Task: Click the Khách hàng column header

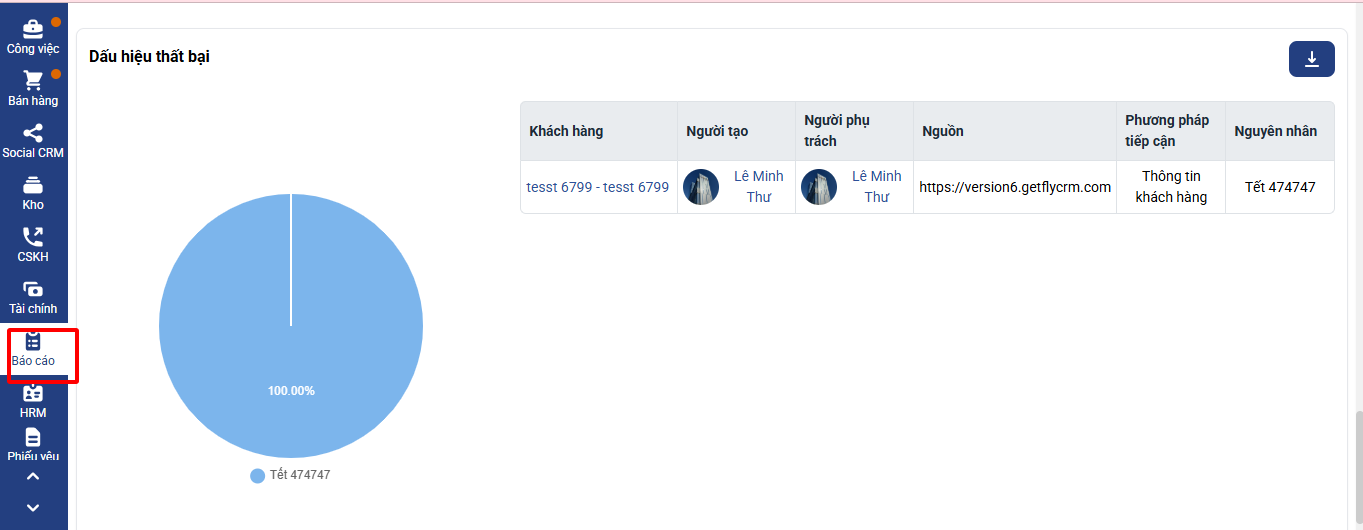Action: tap(566, 131)
